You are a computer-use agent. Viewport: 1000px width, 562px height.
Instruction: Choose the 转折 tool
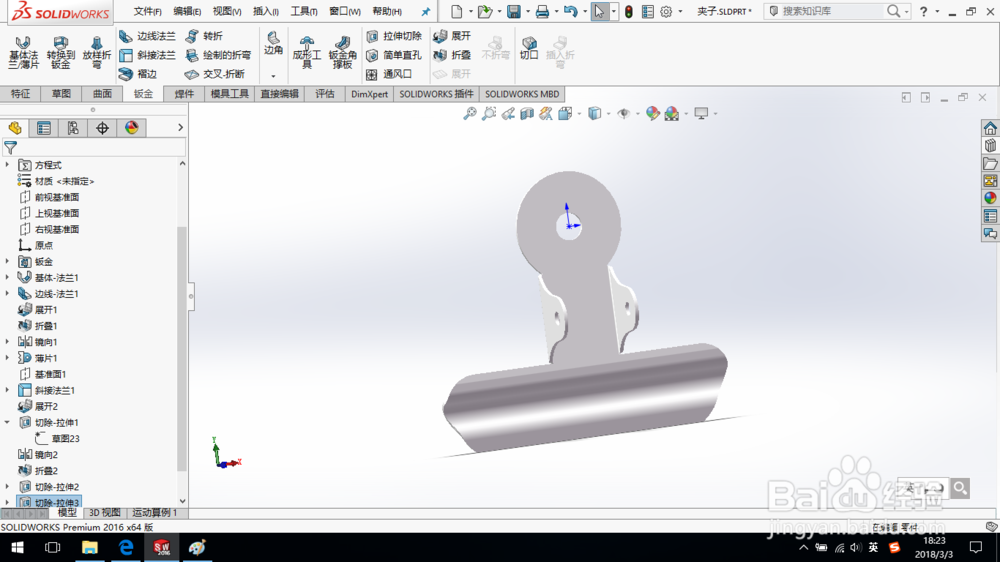pyautogui.click(x=204, y=36)
